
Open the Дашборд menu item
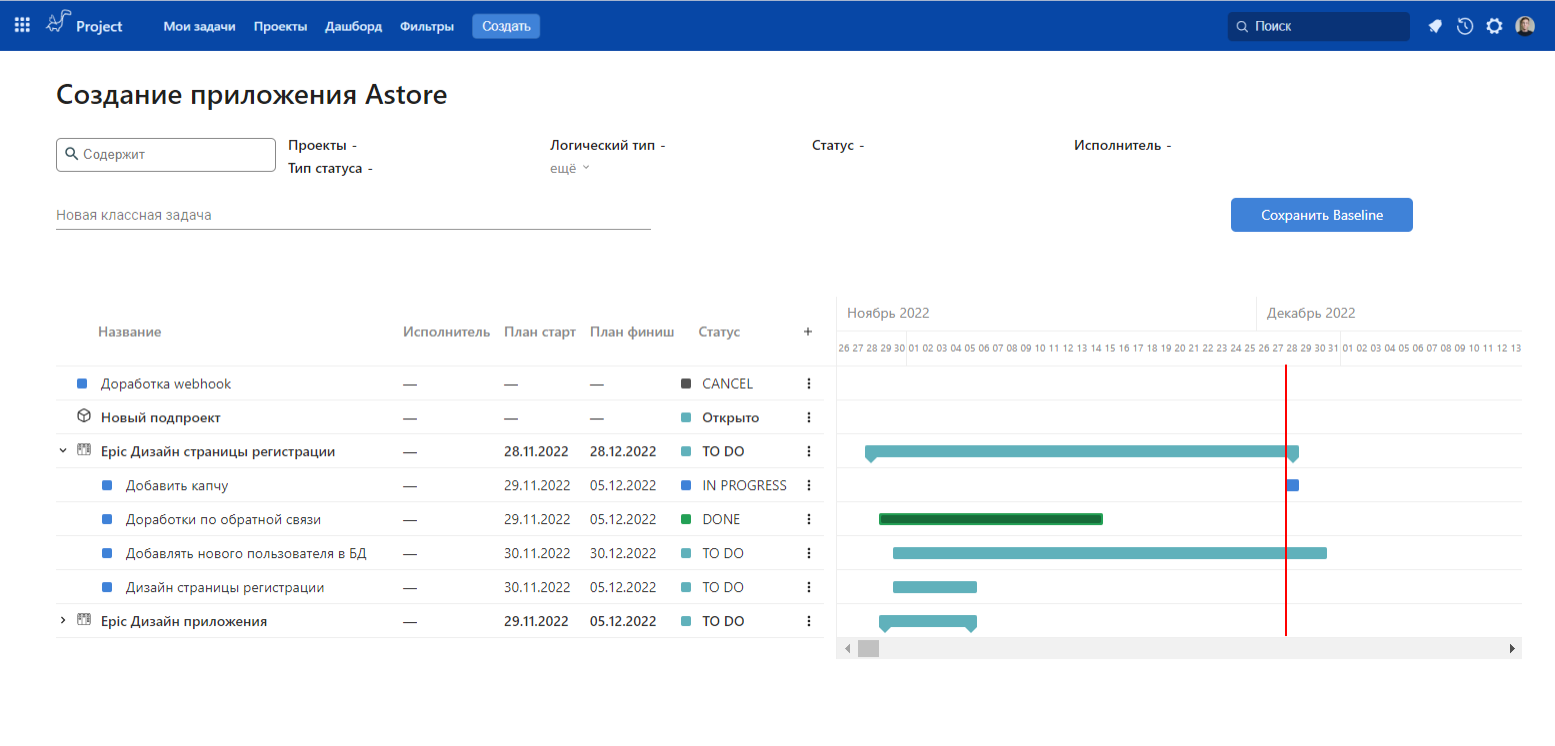pos(353,27)
